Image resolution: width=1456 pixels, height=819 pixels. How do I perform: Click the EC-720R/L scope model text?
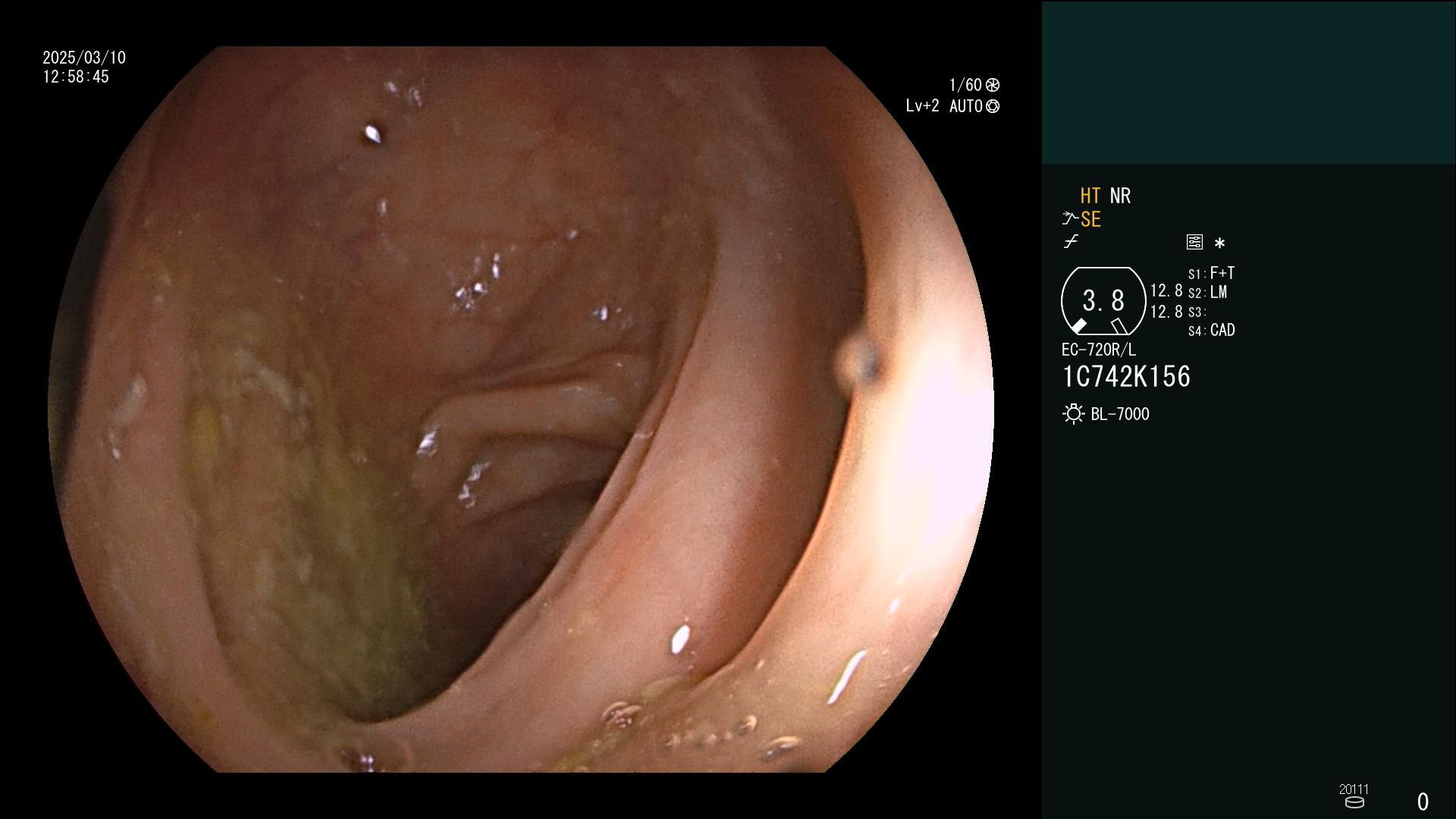point(1099,350)
